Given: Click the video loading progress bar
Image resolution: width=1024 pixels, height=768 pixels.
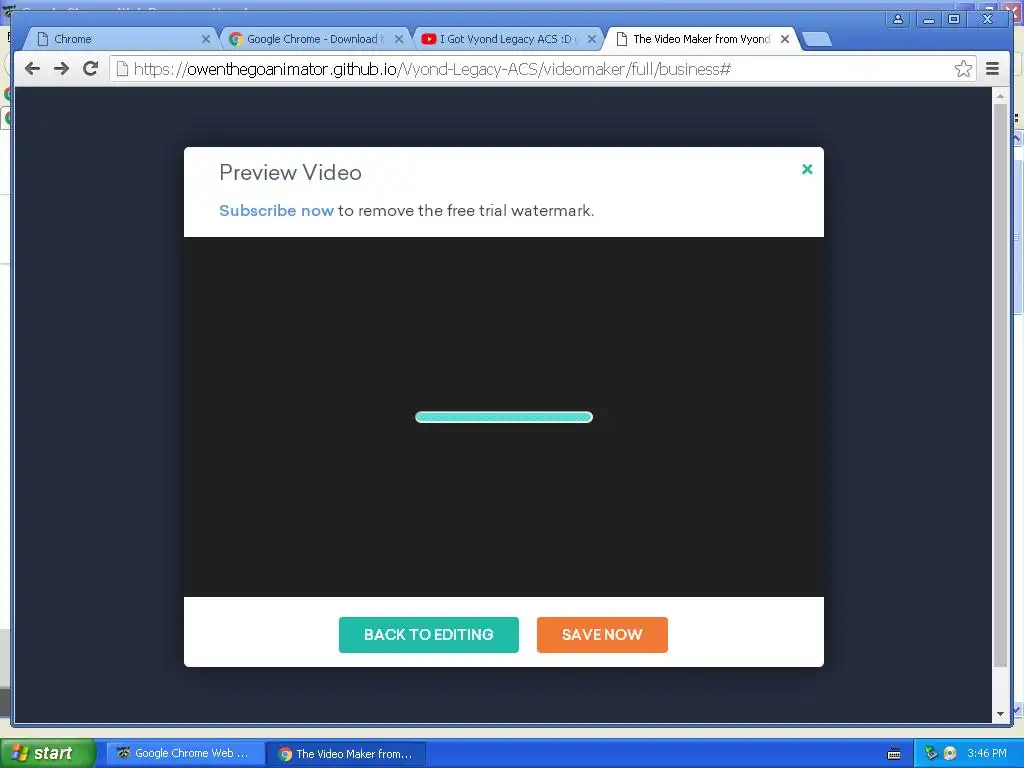Looking at the screenshot, I should [504, 417].
